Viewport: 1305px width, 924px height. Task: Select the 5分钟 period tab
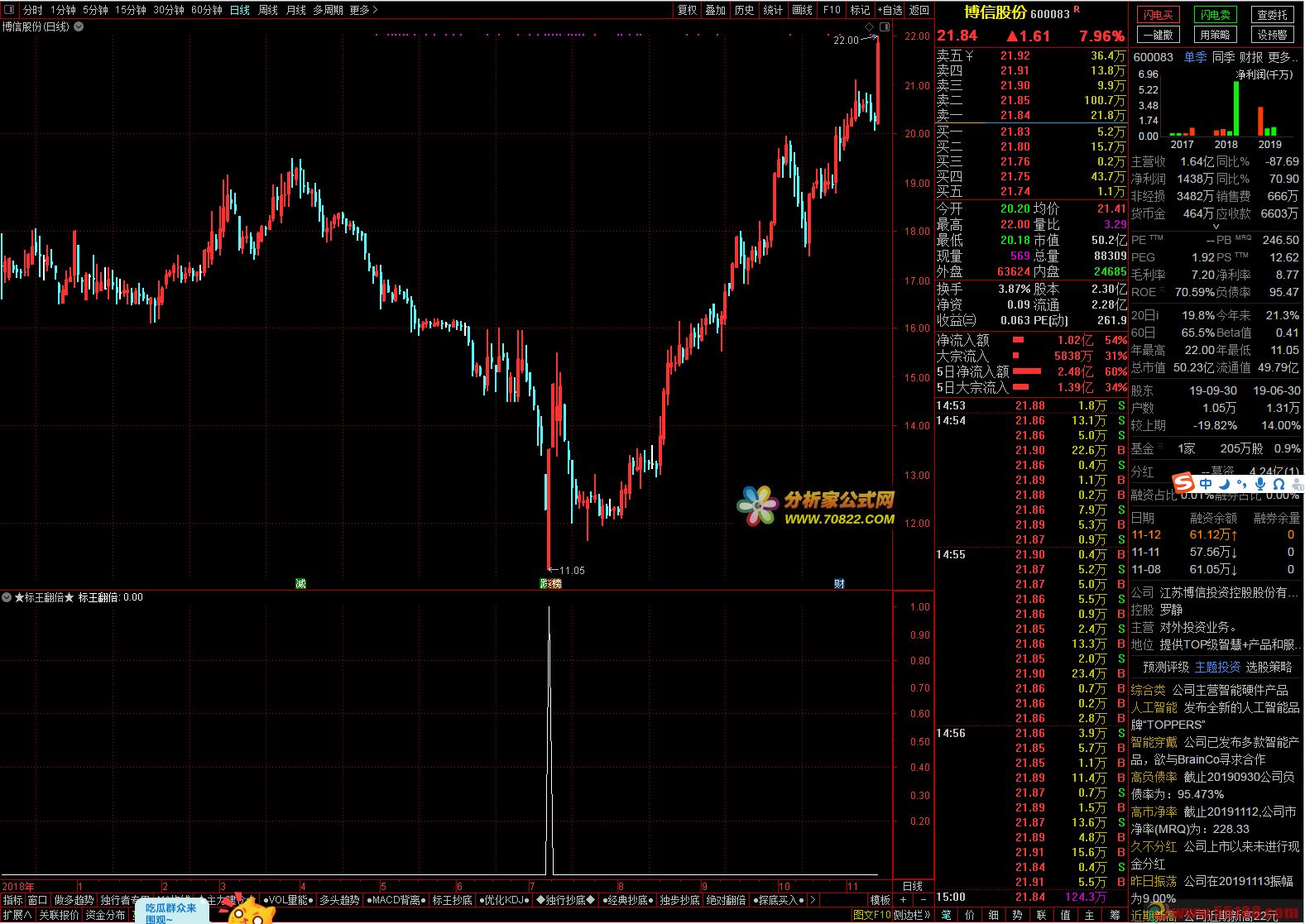click(x=95, y=10)
